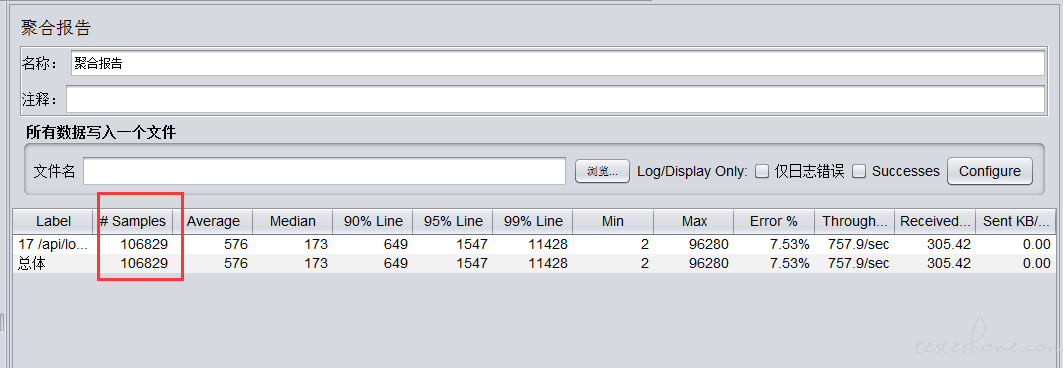The image size is (1063, 368).
Task: Click the 99% Line column header
Action: [533, 221]
